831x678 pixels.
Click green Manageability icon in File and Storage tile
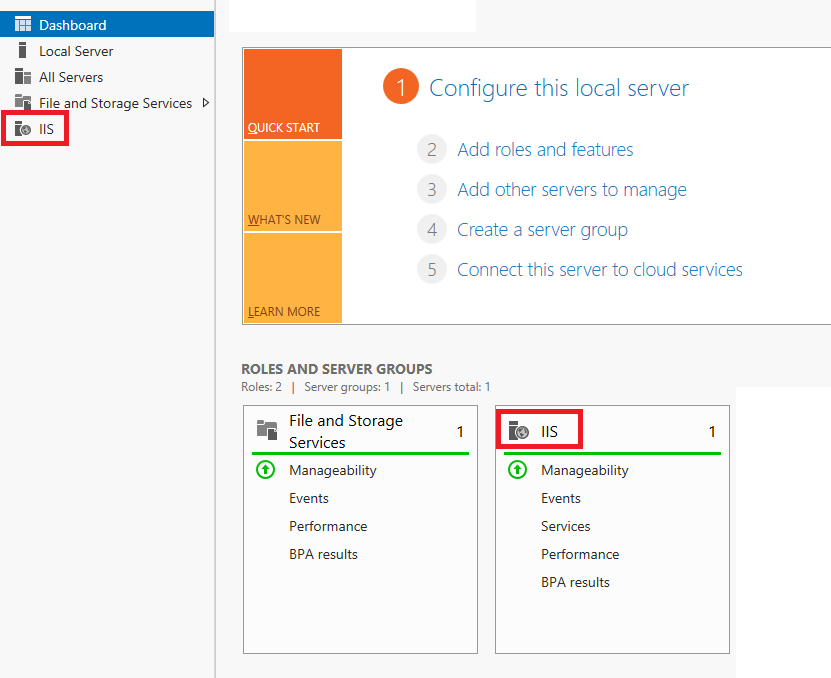coord(266,470)
